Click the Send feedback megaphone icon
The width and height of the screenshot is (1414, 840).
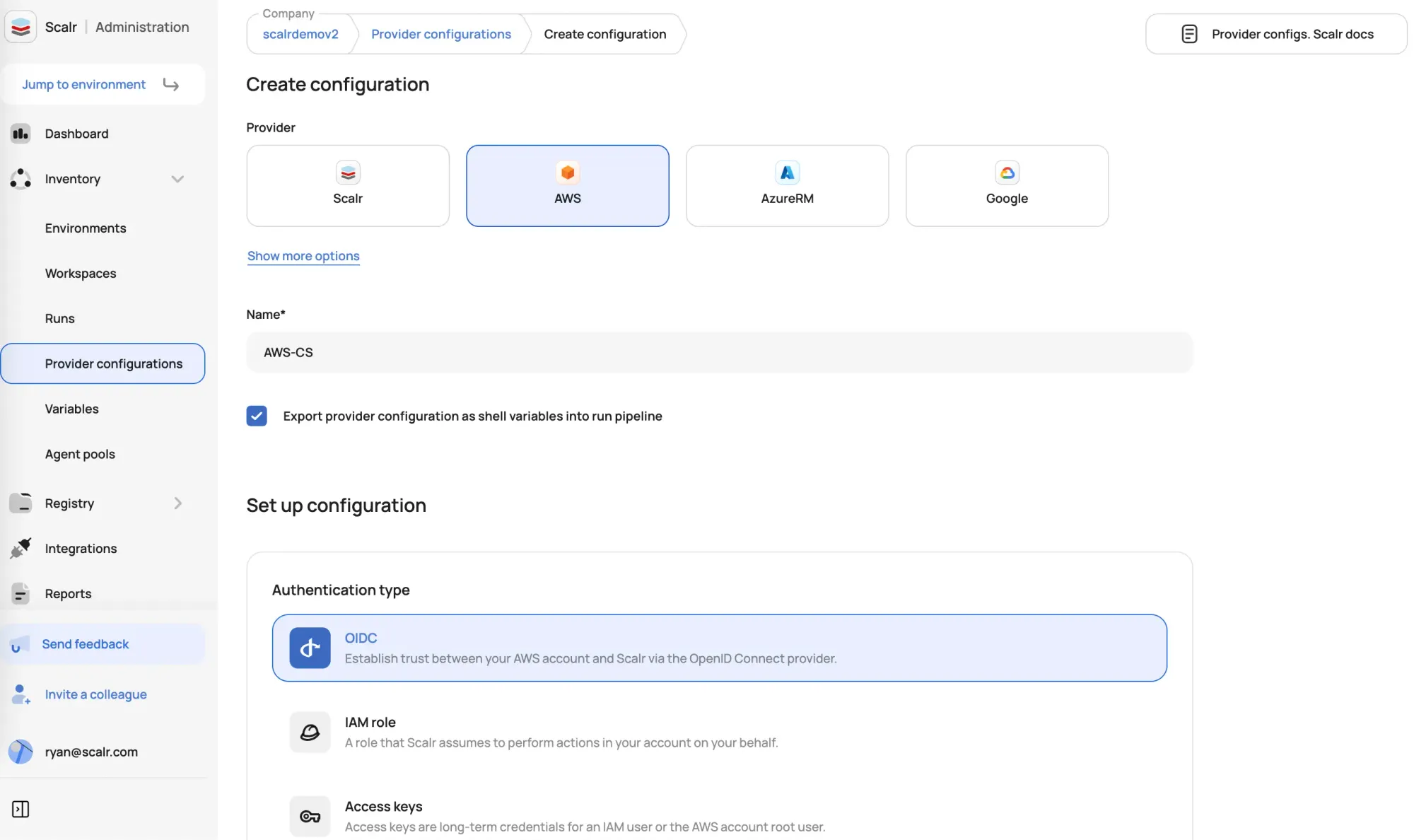(x=19, y=644)
